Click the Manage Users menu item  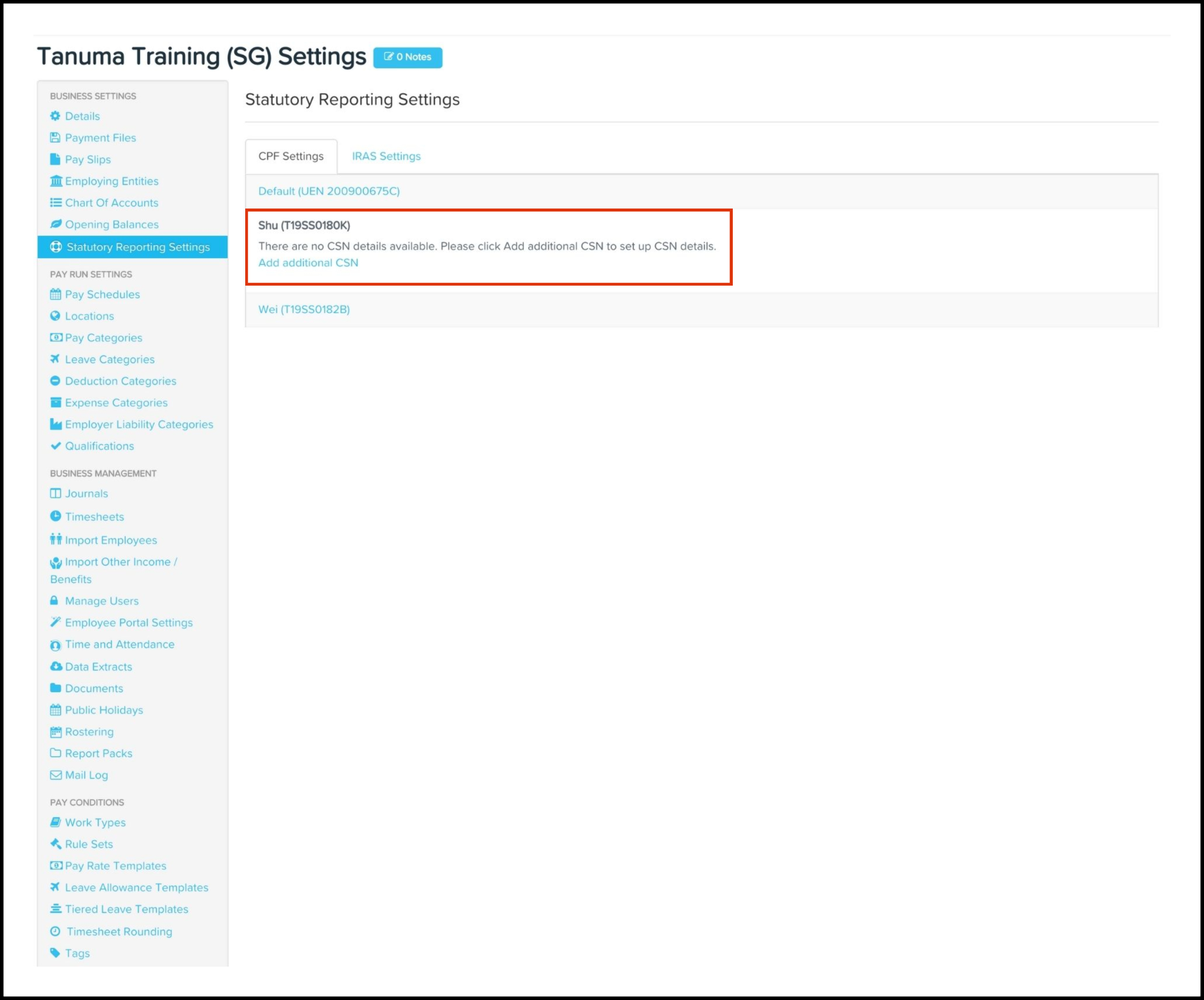click(x=101, y=601)
